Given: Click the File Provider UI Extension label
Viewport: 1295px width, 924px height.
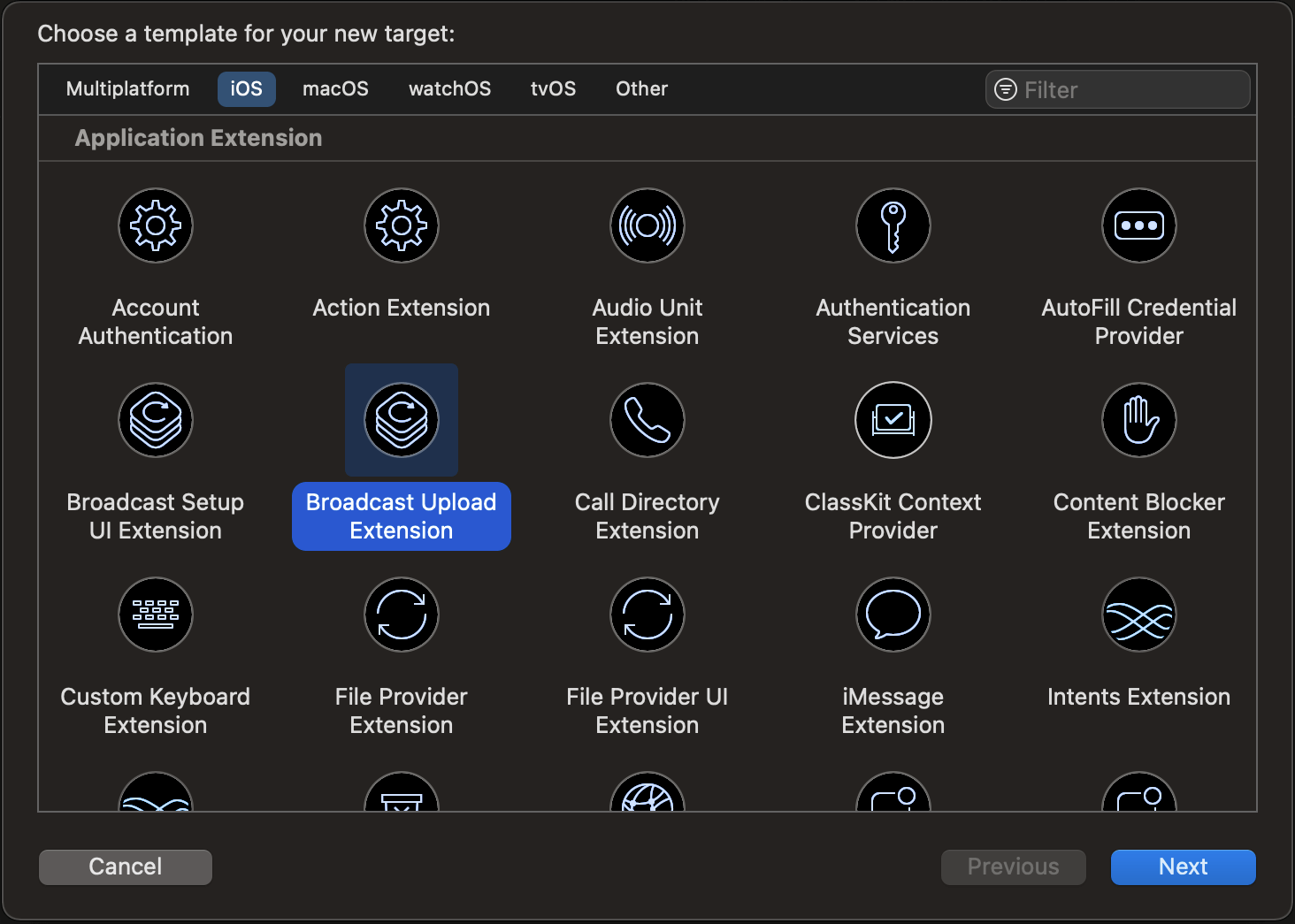Looking at the screenshot, I should coord(647,711).
